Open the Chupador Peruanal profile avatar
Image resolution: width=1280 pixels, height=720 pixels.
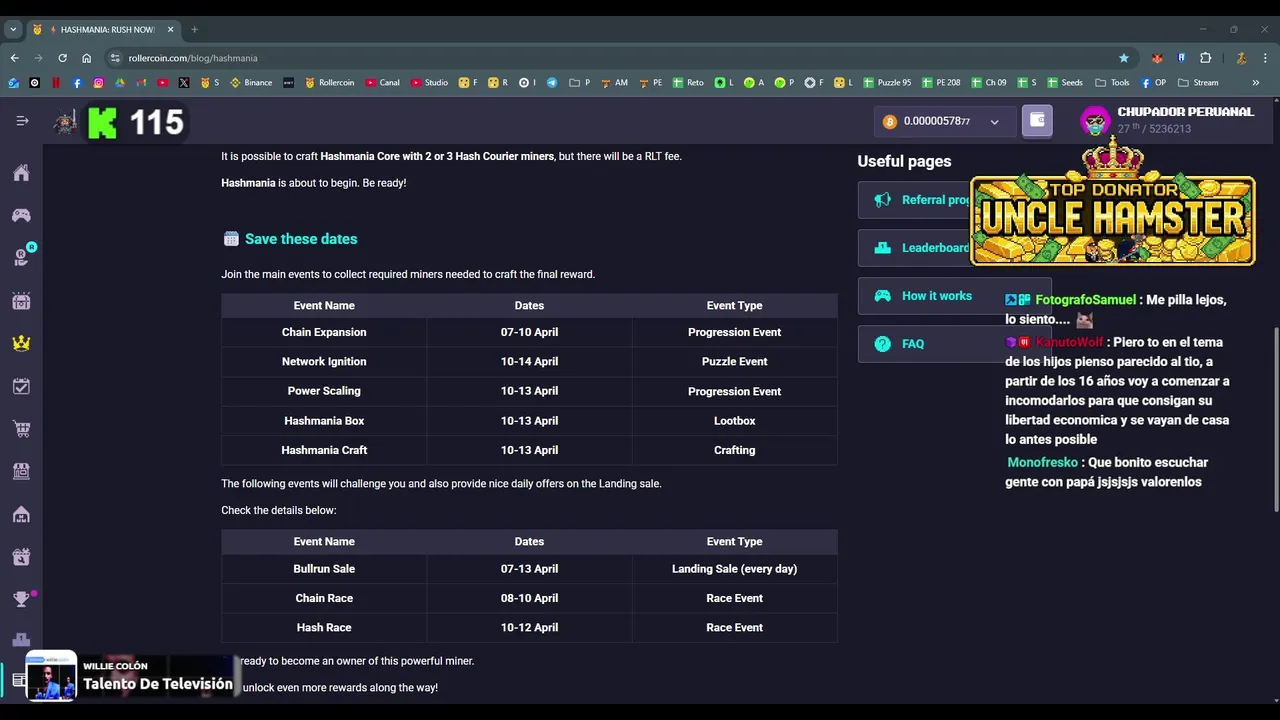1096,121
